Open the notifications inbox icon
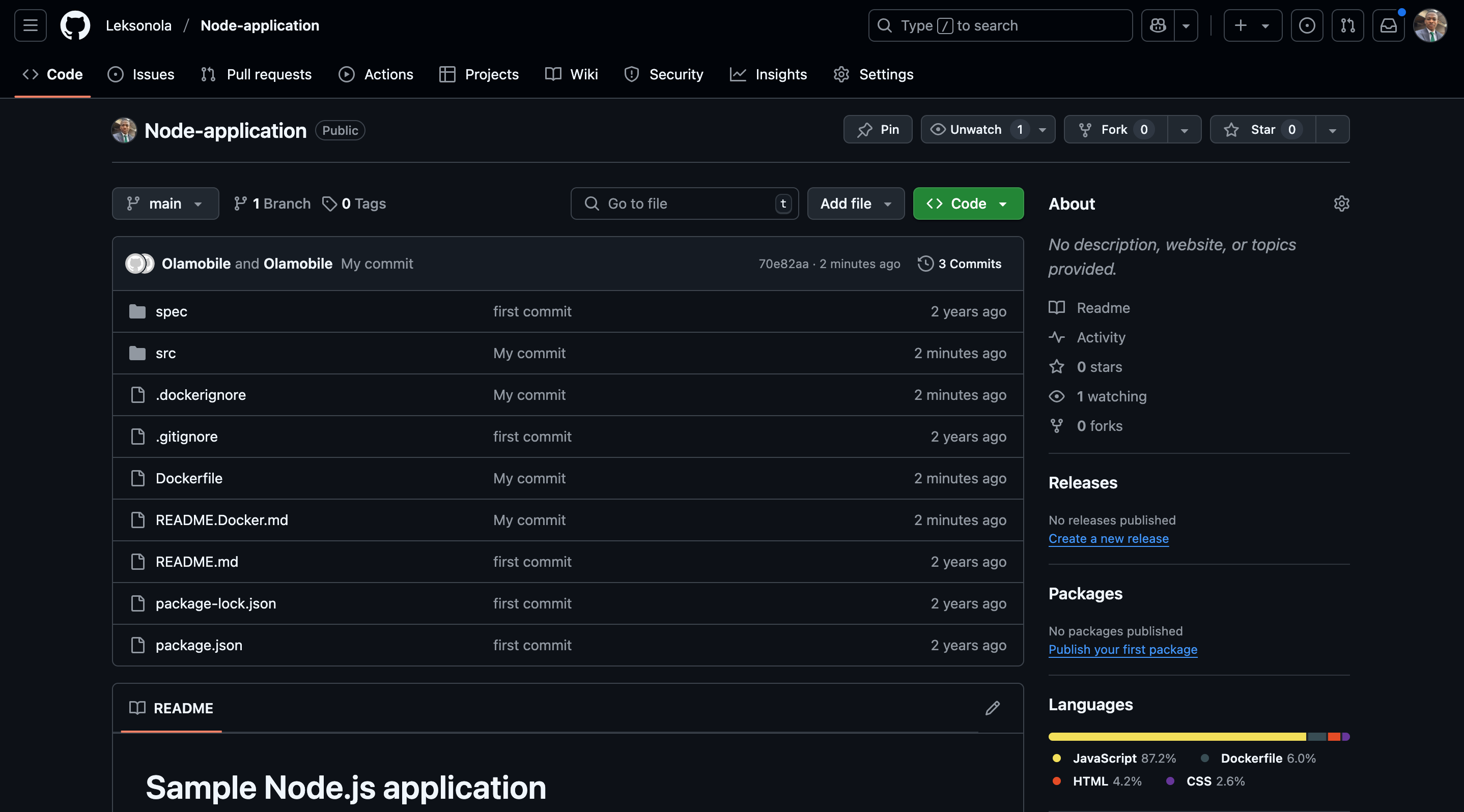Image resolution: width=1464 pixels, height=812 pixels. (x=1389, y=25)
